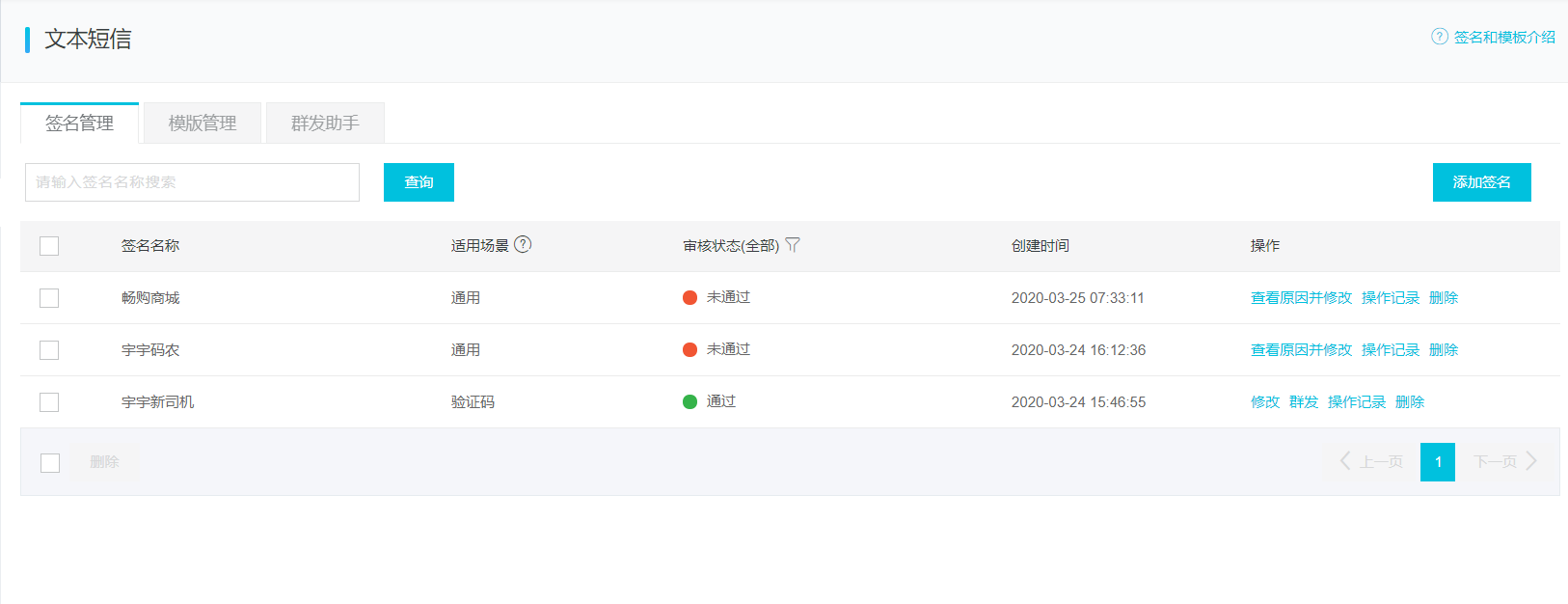Open the 审核状态 filter funnel icon

coord(793,245)
